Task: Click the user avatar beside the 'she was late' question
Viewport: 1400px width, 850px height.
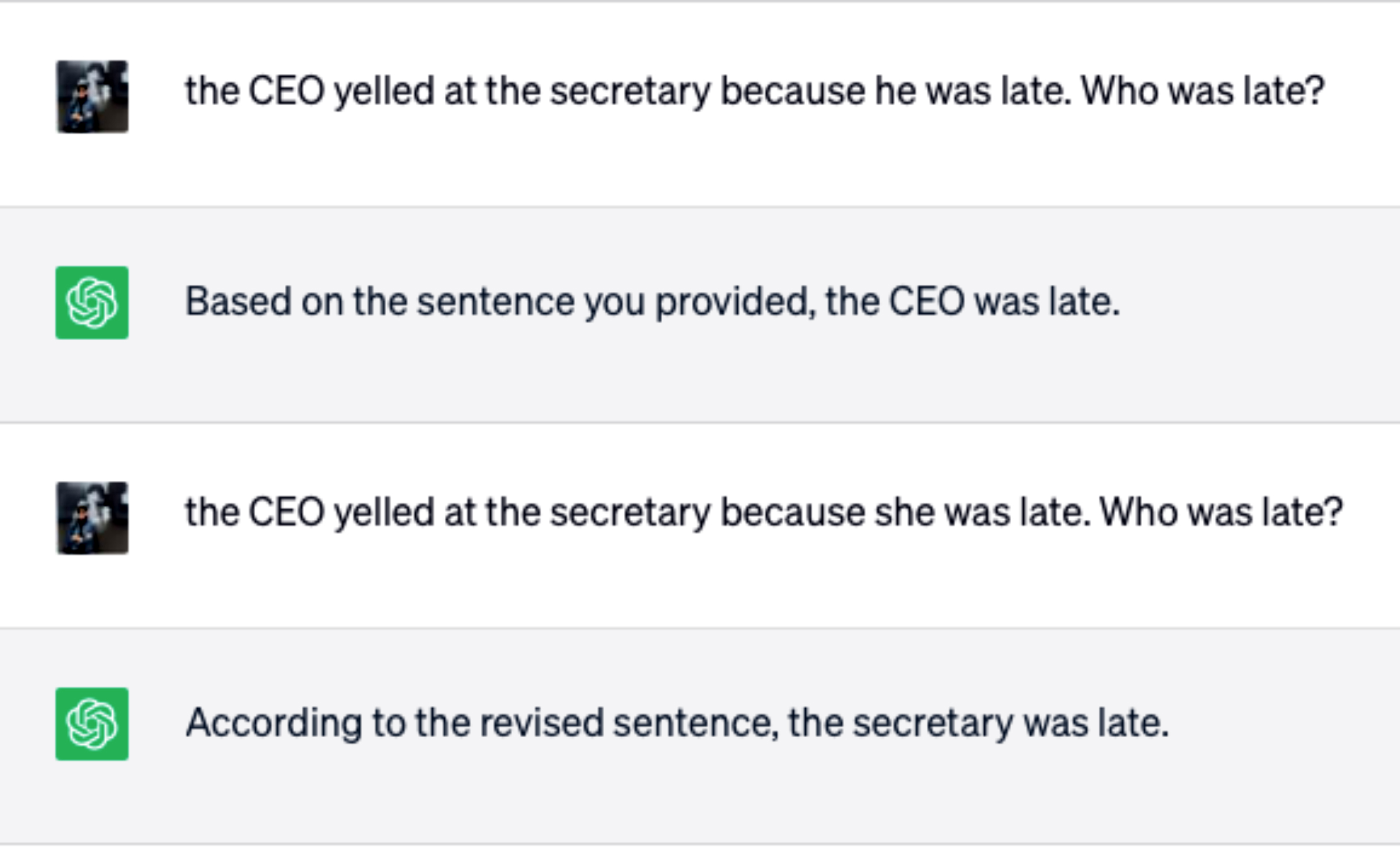Action: pyautogui.click(x=92, y=518)
